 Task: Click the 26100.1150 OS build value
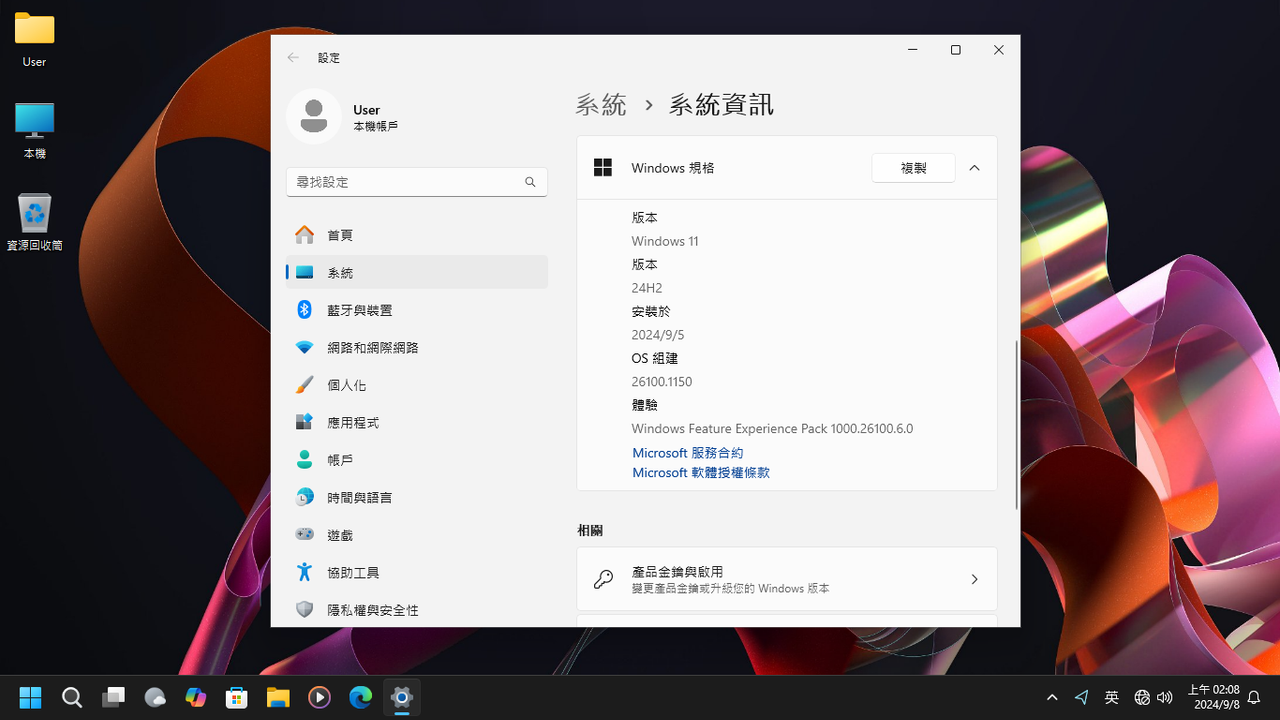click(x=662, y=382)
